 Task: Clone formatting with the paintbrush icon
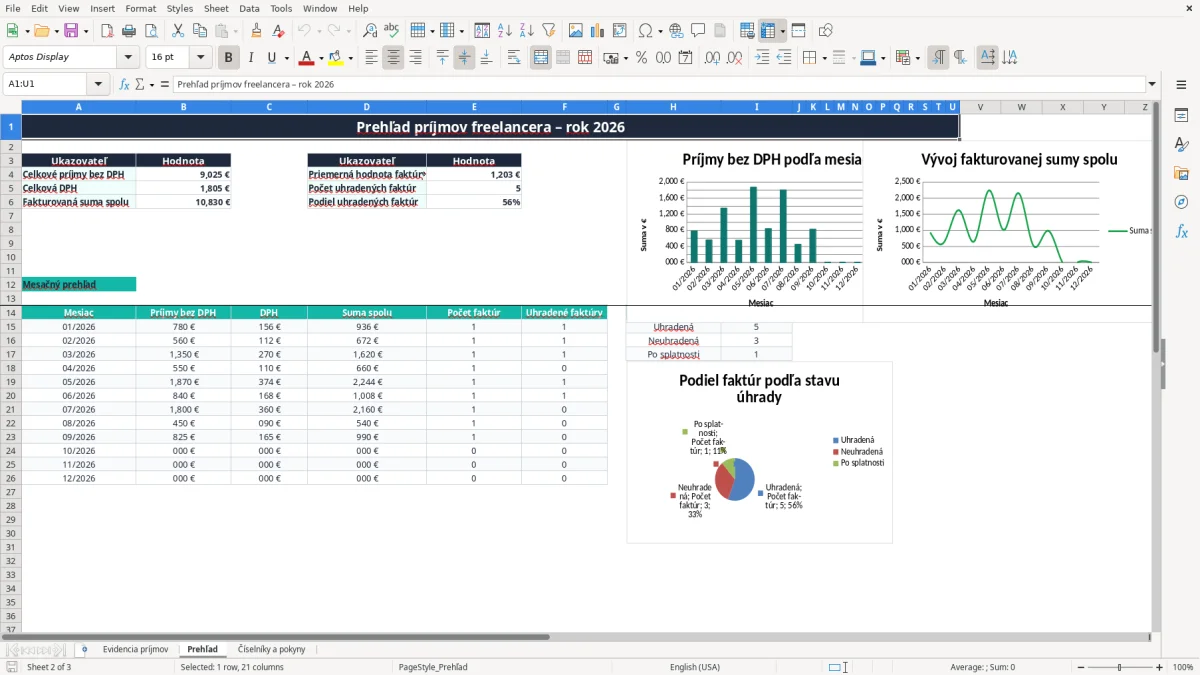tap(257, 31)
